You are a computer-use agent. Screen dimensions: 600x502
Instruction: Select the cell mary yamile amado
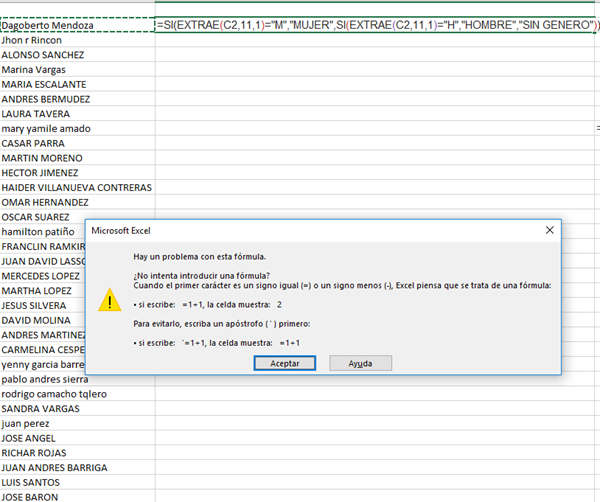point(78,129)
